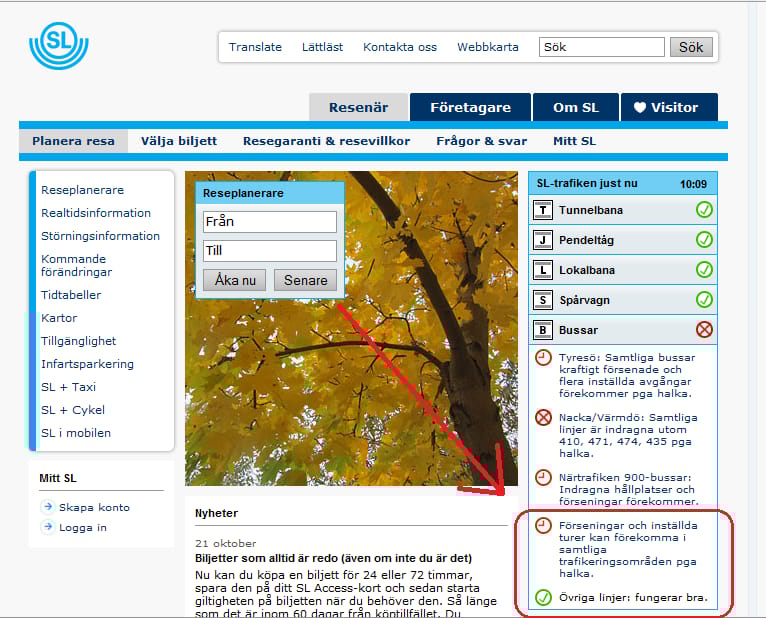This screenshot has height=618, width=766.
Task: Click clock icon beside Tyresö message
Action: [x=543, y=358]
